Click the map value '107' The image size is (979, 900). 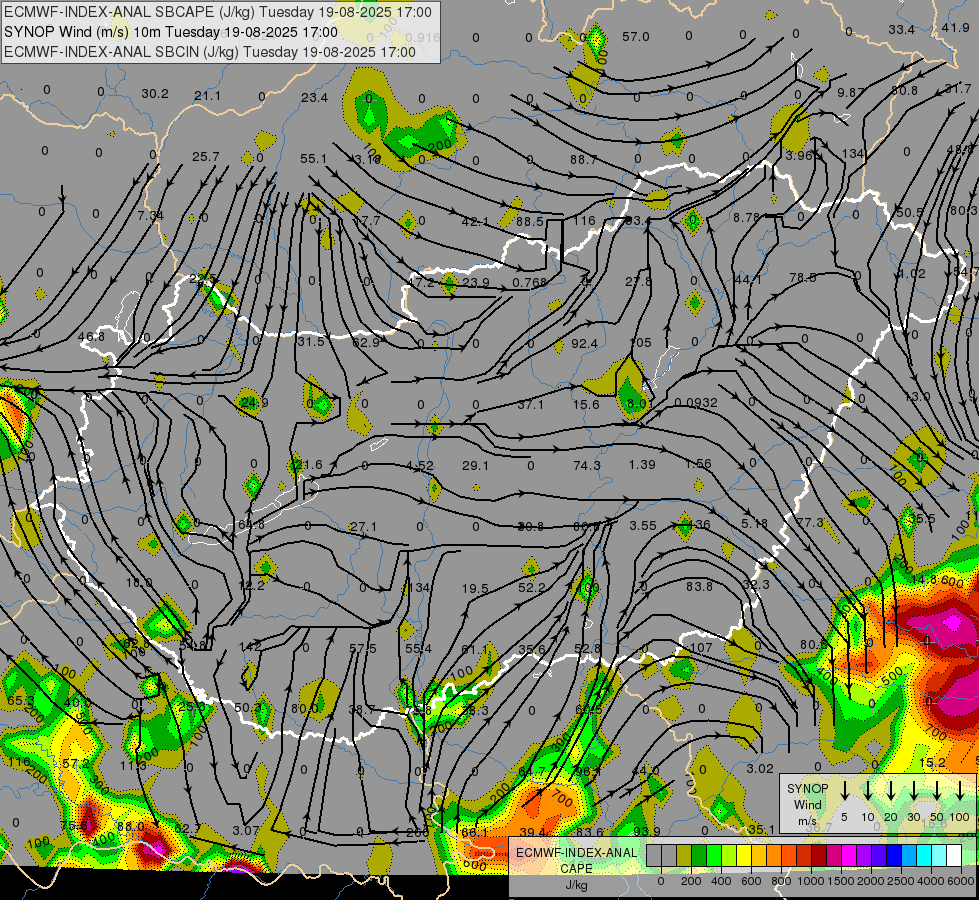pyautogui.click(x=702, y=647)
